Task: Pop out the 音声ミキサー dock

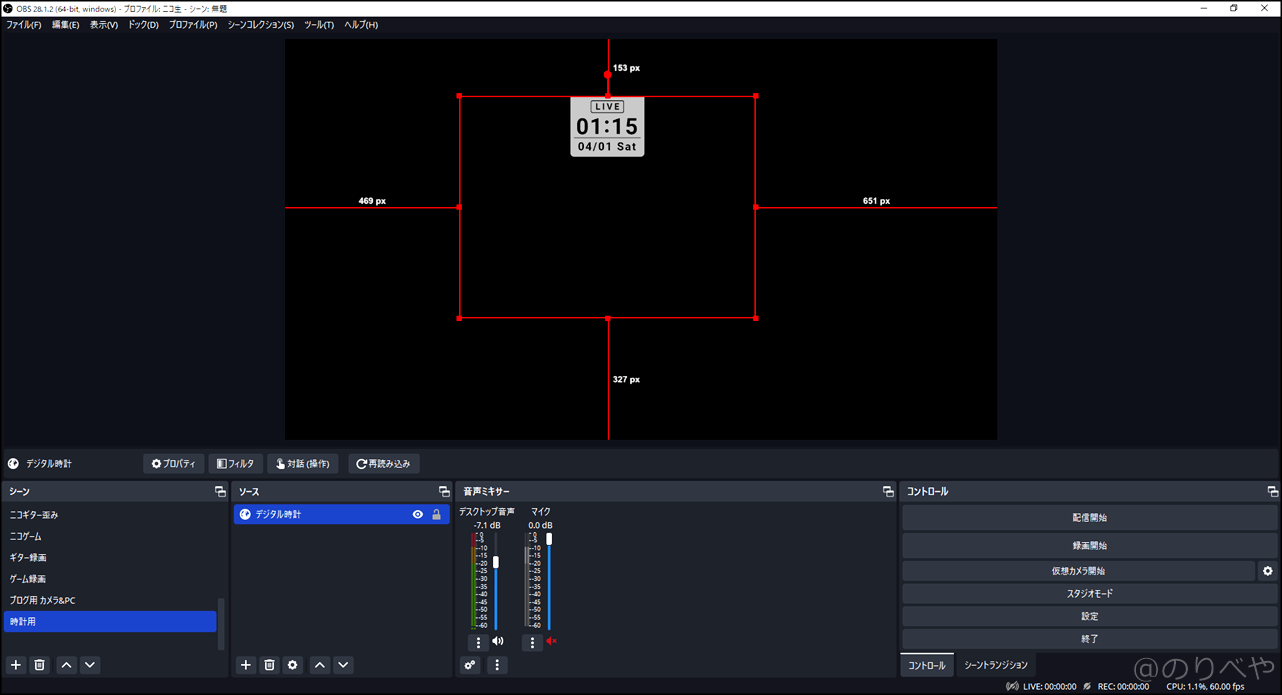Action: 887,492
